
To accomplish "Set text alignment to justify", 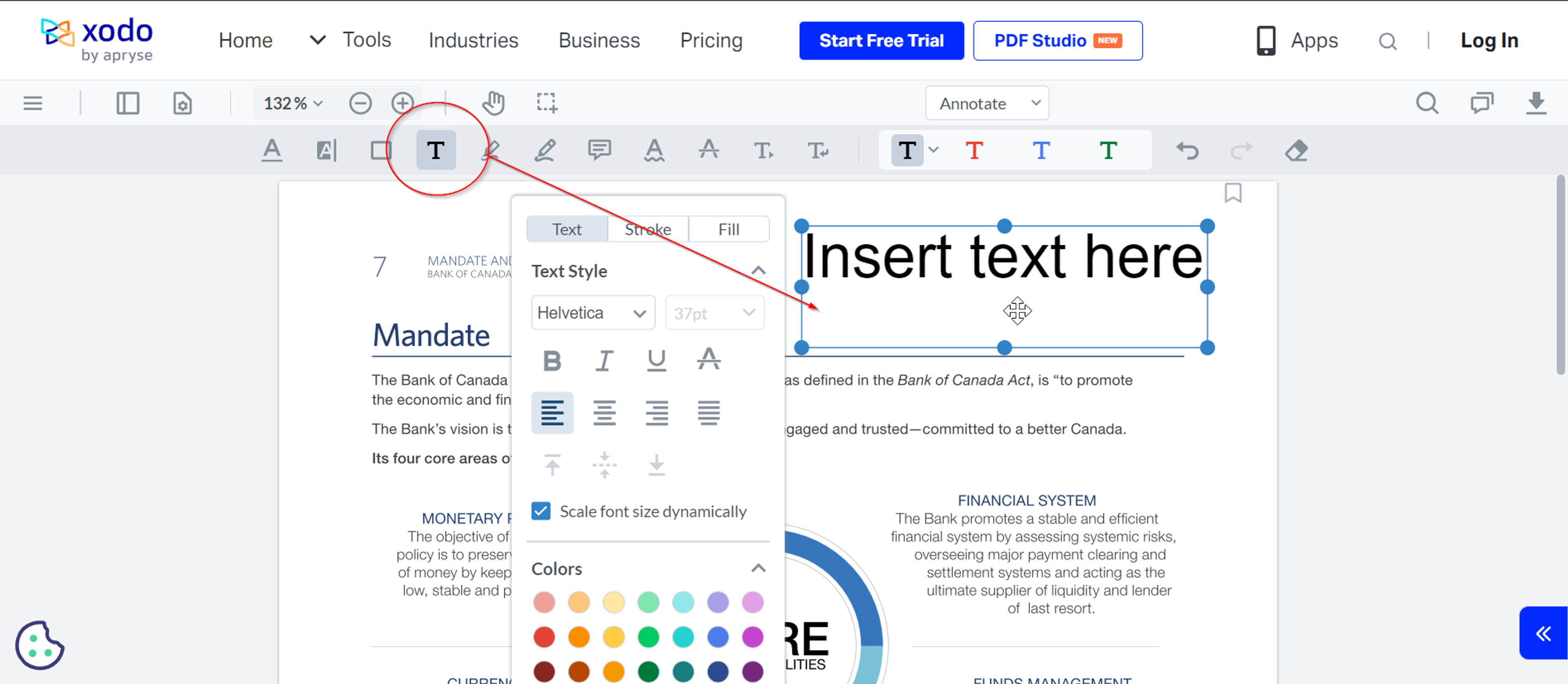I will pos(708,413).
